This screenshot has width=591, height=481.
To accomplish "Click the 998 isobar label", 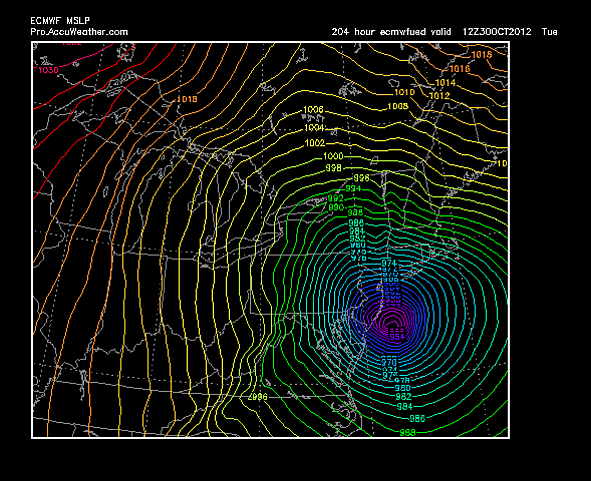I will coord(334,168).
